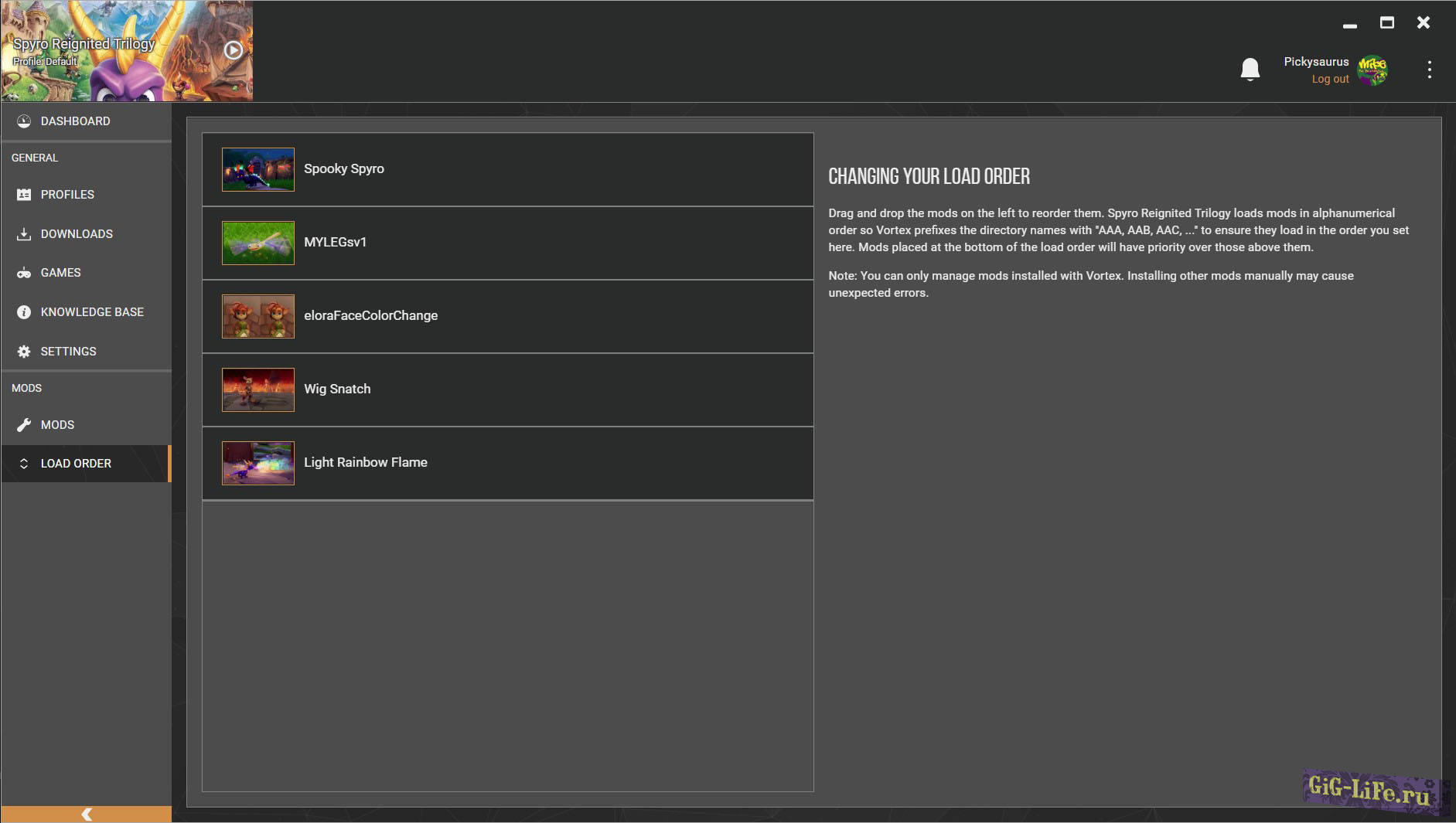Select the Light Rainbow Flame mod
Viewport: 1456px width, 823px height.
click(x=506, y=463)
